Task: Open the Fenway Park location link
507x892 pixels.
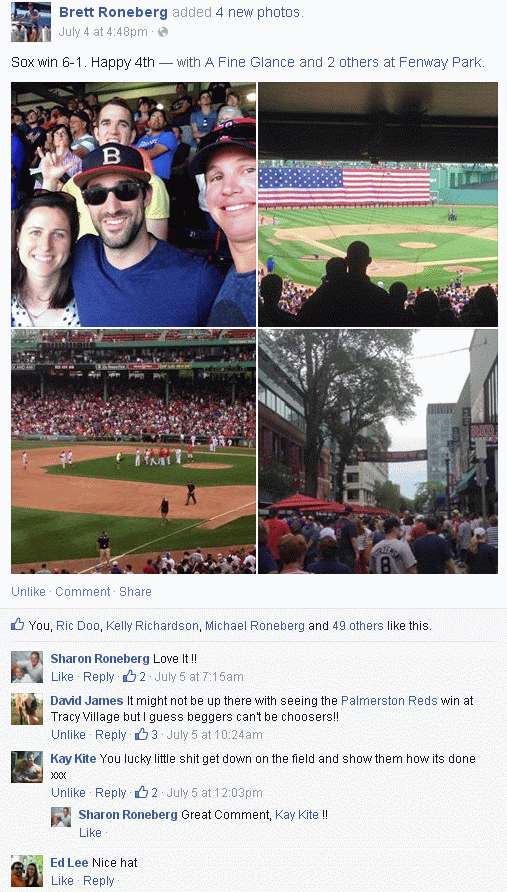Action: (x=441, y=62)
